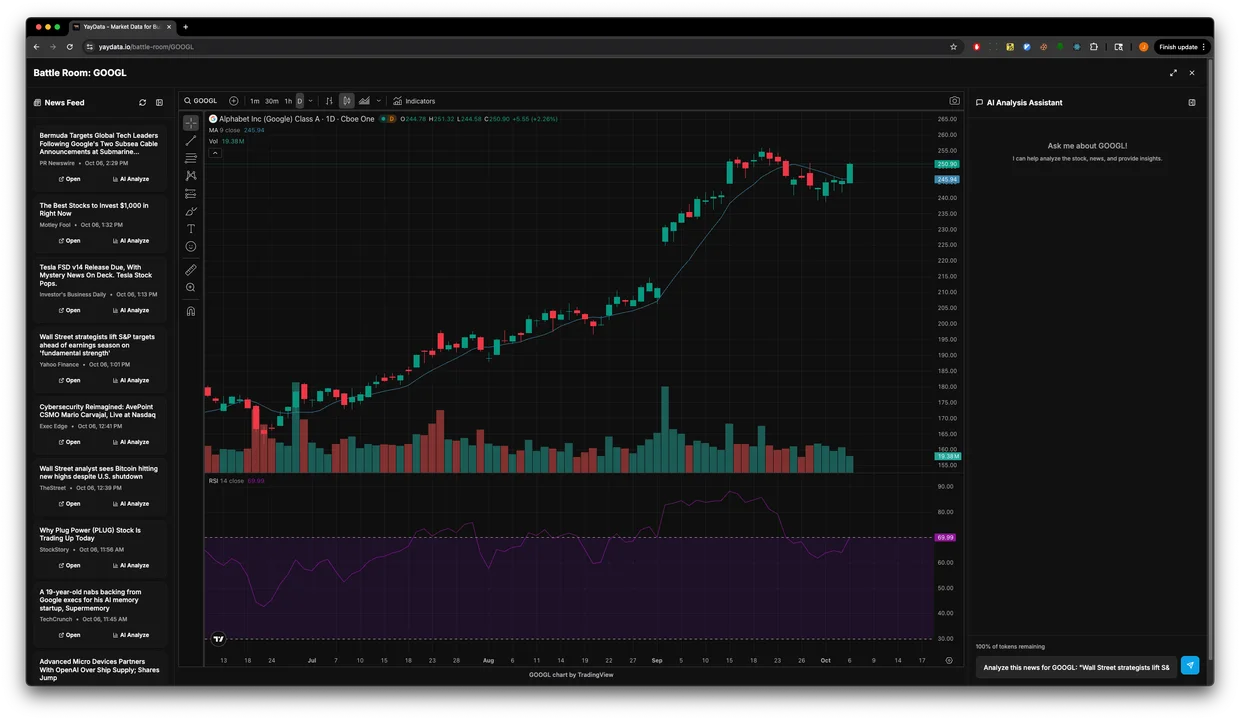Click the compare/add symbol plus icon
The width and height of the screenshot is (1240, 720).
pos(233,101)
